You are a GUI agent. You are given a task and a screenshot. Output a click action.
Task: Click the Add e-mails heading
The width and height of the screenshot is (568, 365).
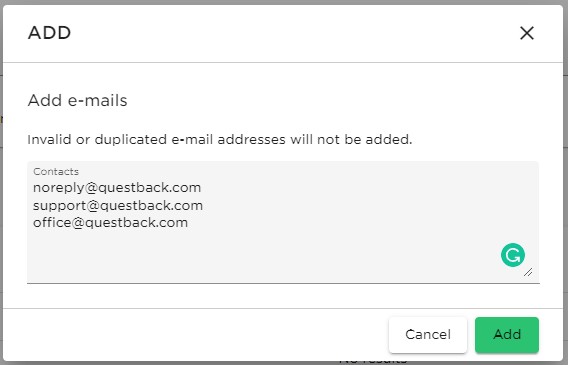(x=78, y=100)
